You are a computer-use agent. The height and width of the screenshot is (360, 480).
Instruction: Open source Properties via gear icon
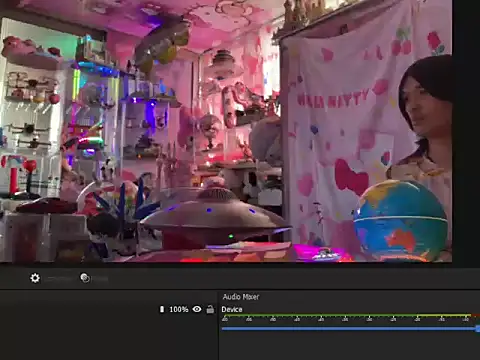(35, 278)
